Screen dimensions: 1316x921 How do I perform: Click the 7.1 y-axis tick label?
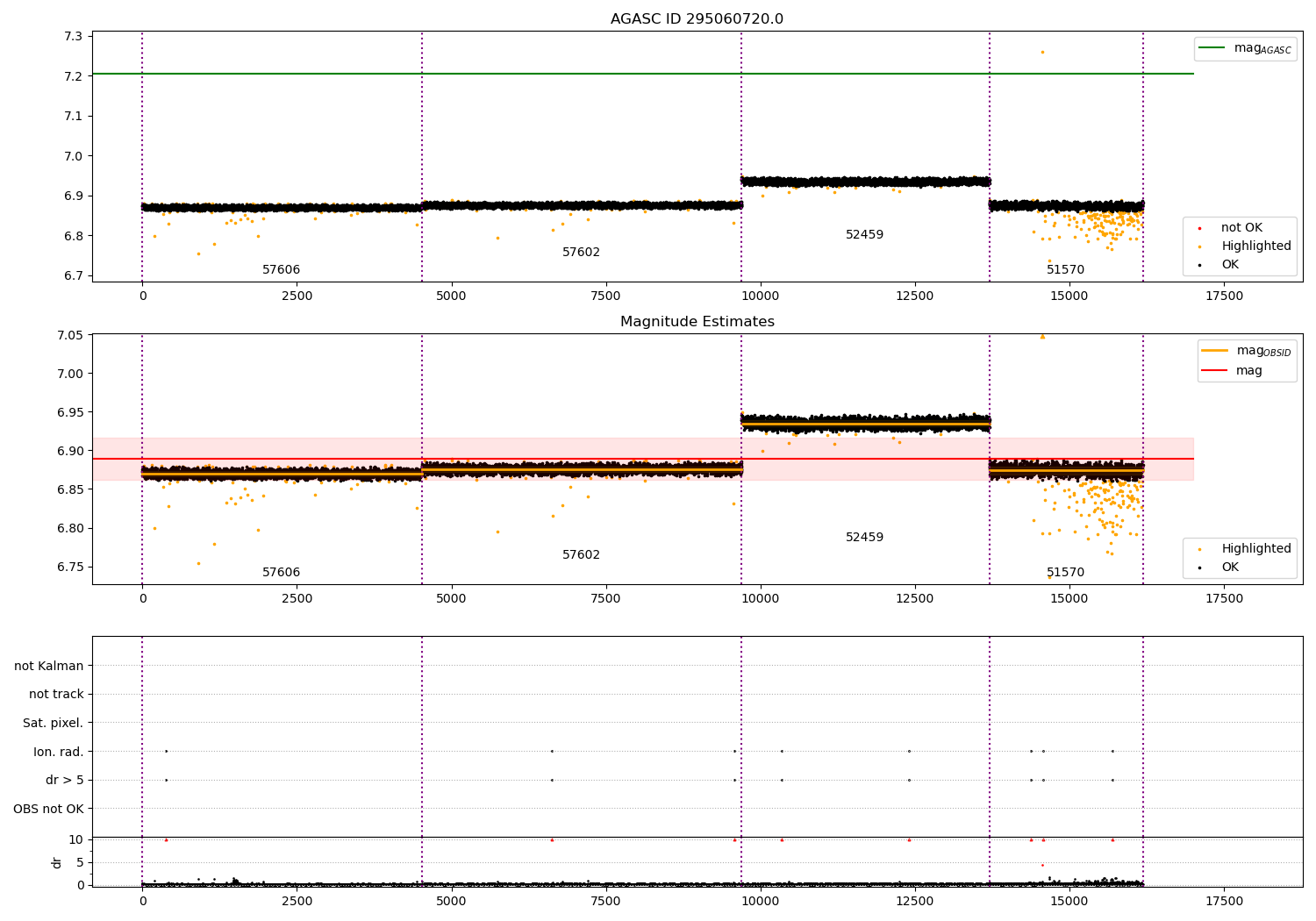[73, 117]
